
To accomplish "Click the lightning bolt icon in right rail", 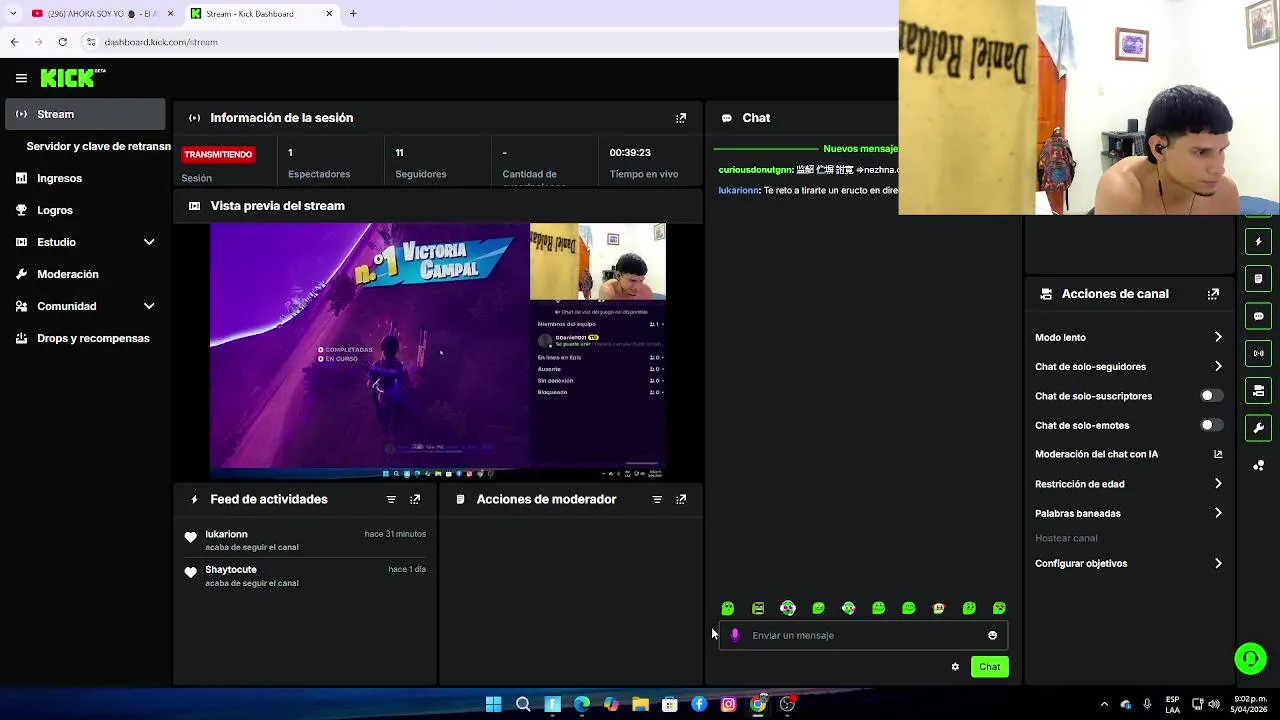I will pos(1258,242).
